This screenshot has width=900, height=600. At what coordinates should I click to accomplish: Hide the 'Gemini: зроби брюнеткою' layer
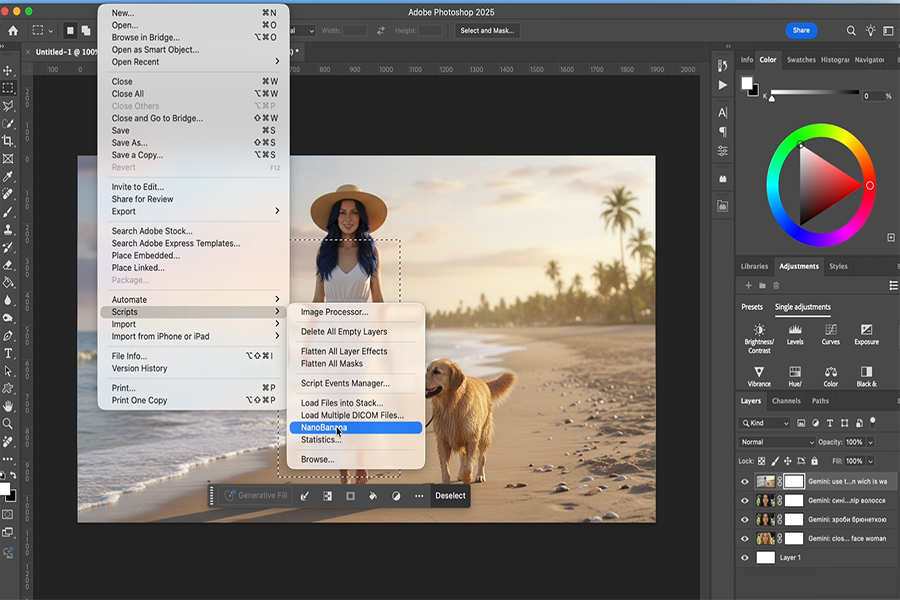[x=745, y=520]
